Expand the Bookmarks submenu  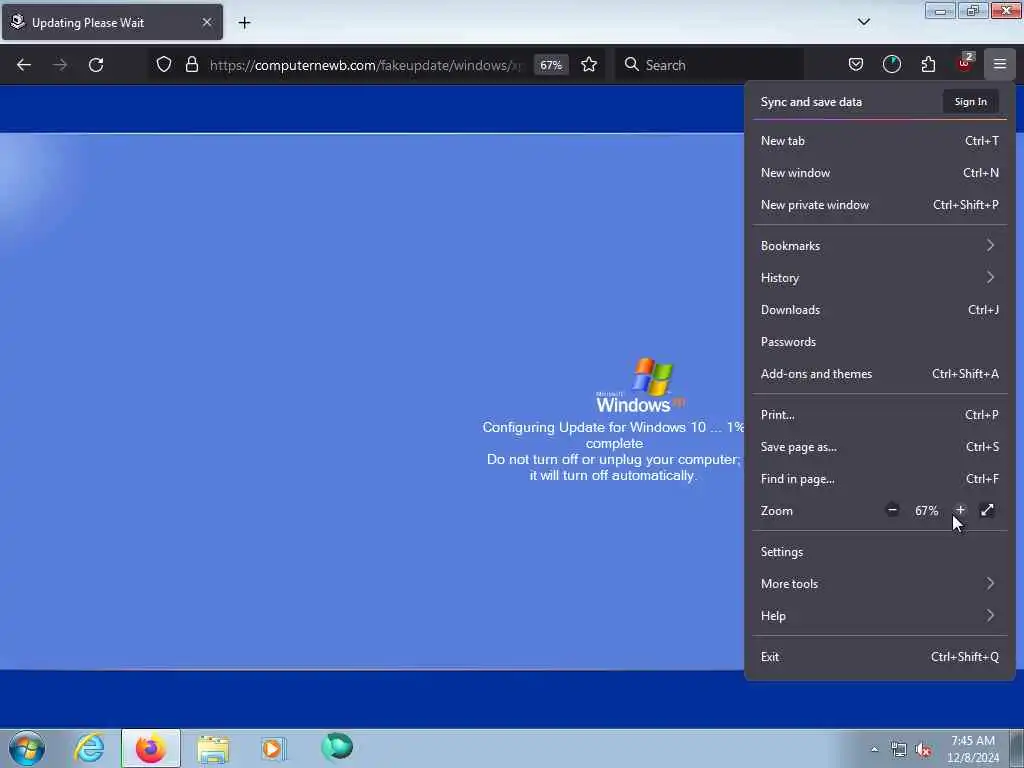point(880,246)
